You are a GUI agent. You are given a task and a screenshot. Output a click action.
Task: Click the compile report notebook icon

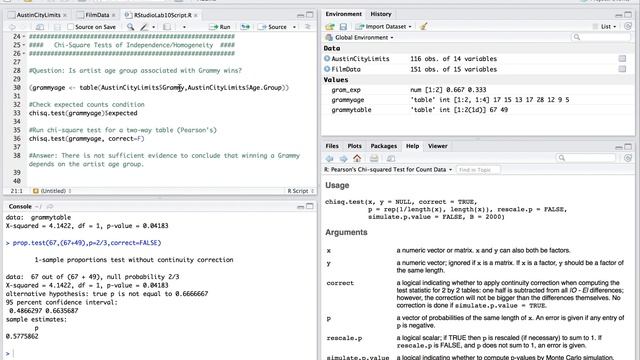[x=167, y=27]
